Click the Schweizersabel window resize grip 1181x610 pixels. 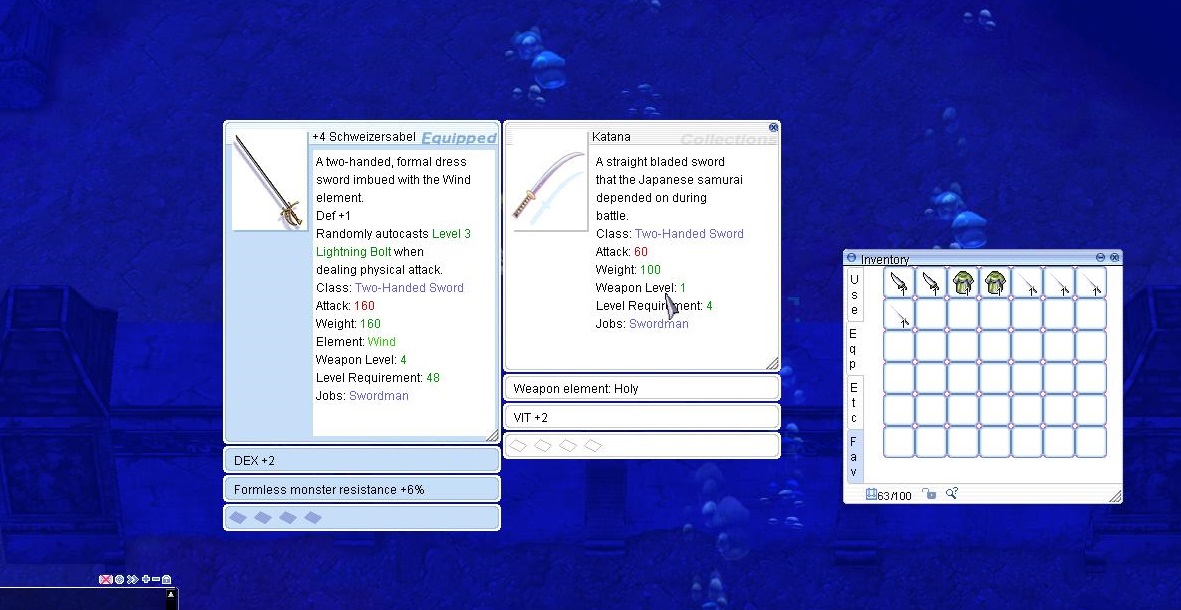[493, 435]
